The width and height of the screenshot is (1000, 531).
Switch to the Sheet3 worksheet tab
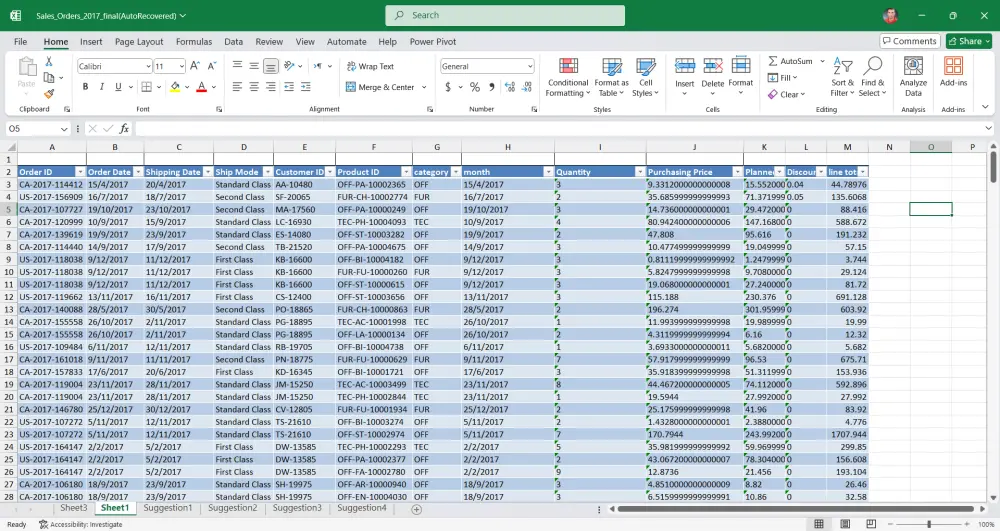[x=73, y=508]
